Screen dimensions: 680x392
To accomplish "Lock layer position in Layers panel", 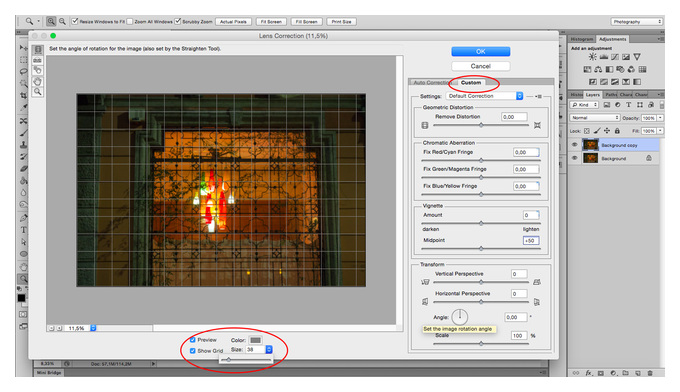I will (607, 131).
